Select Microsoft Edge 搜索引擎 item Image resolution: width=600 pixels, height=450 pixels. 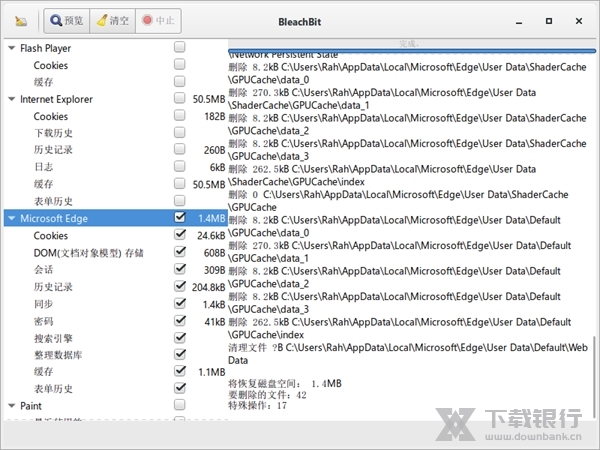pyautogui.click(x=53, y=338)
